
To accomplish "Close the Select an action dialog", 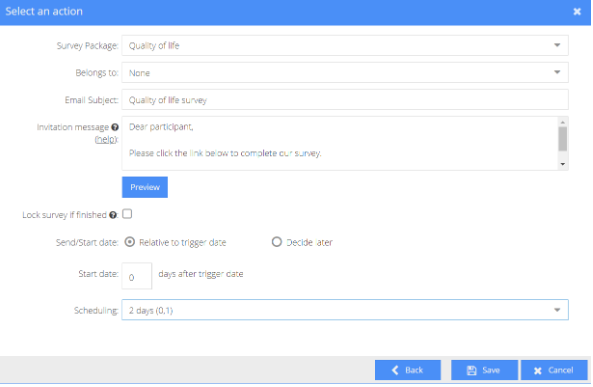I will [x=577, y=12].
